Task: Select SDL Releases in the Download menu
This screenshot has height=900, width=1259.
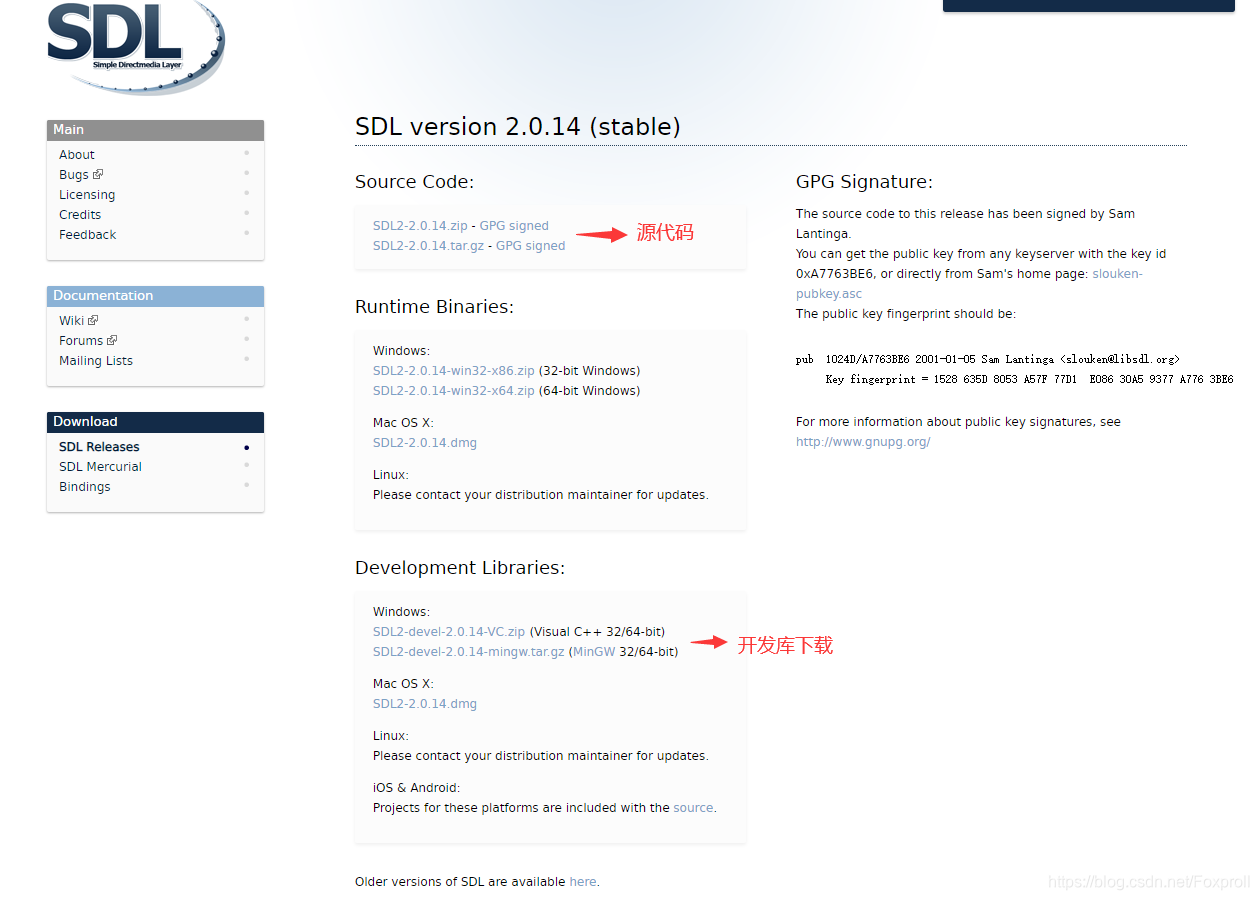Action: pyautogui.click(x=98, y=446)
